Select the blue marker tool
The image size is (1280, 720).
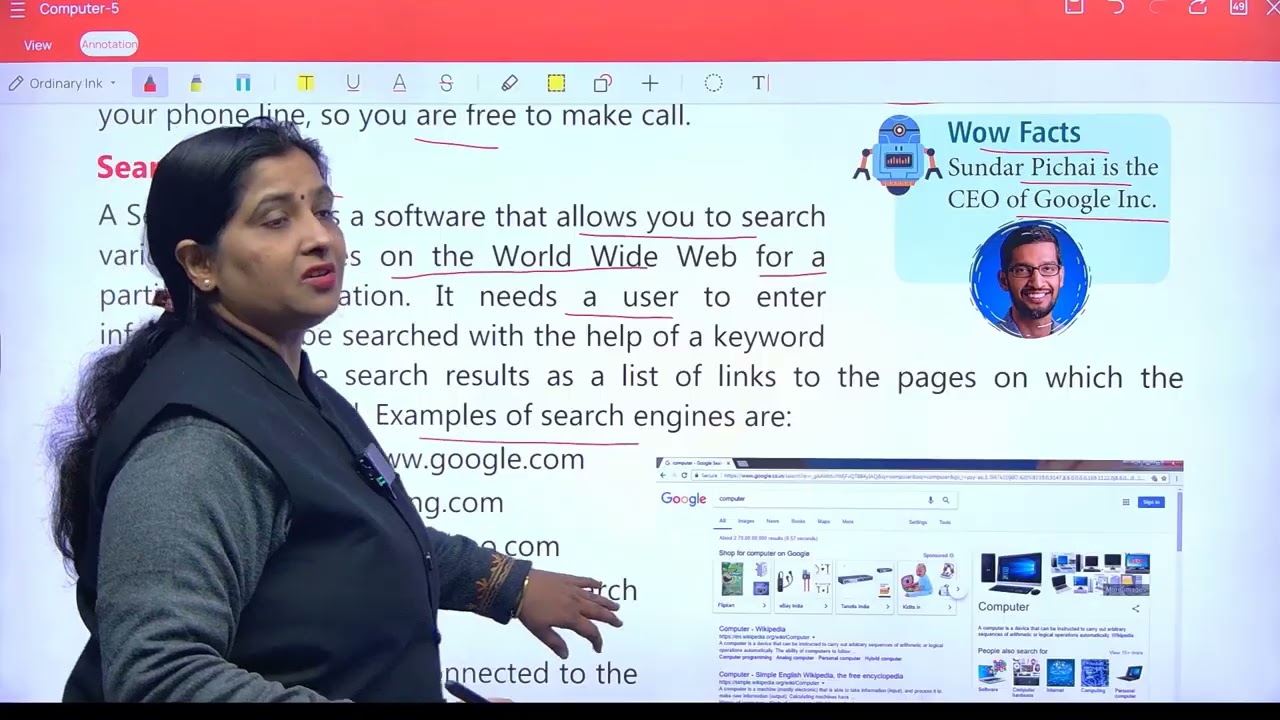click(243, 84)
